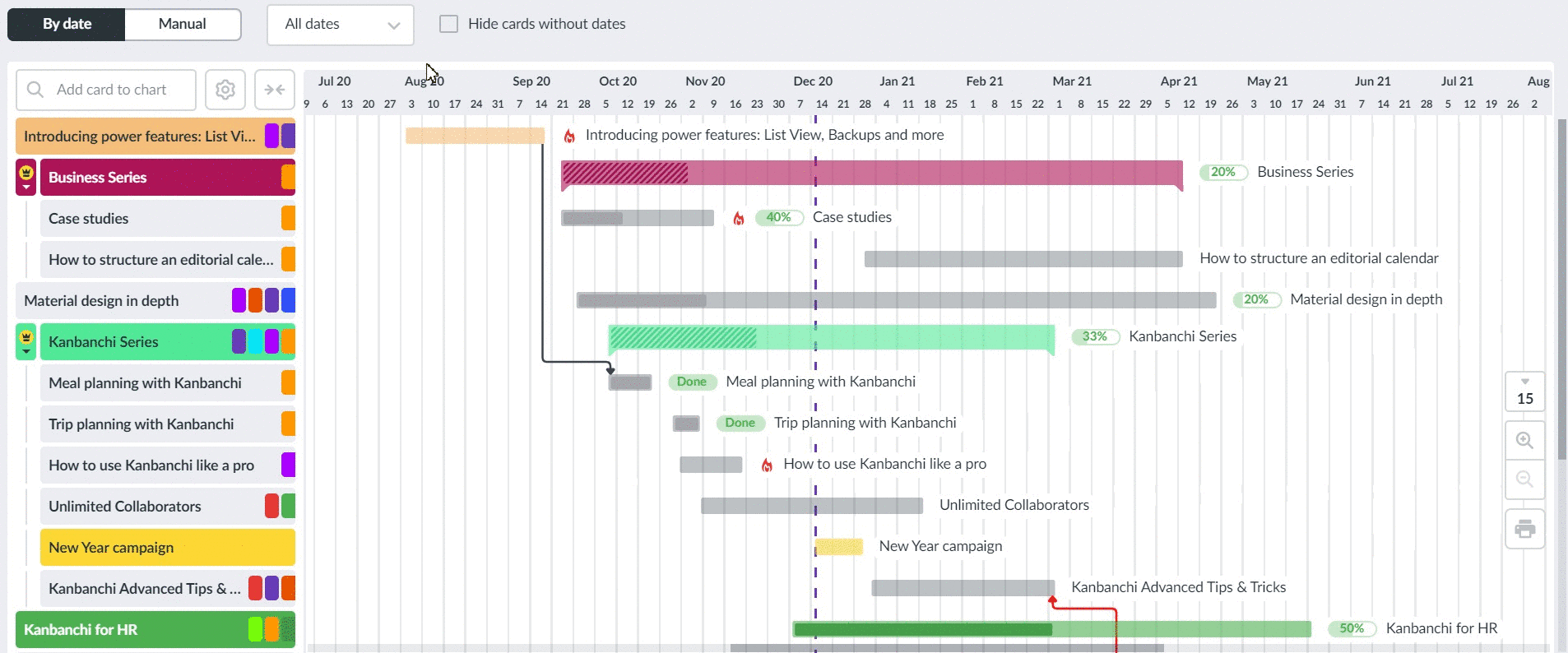Click the editorial calendar gray timeline bar
This screenshot has height=653, width=1568.
1023,259
